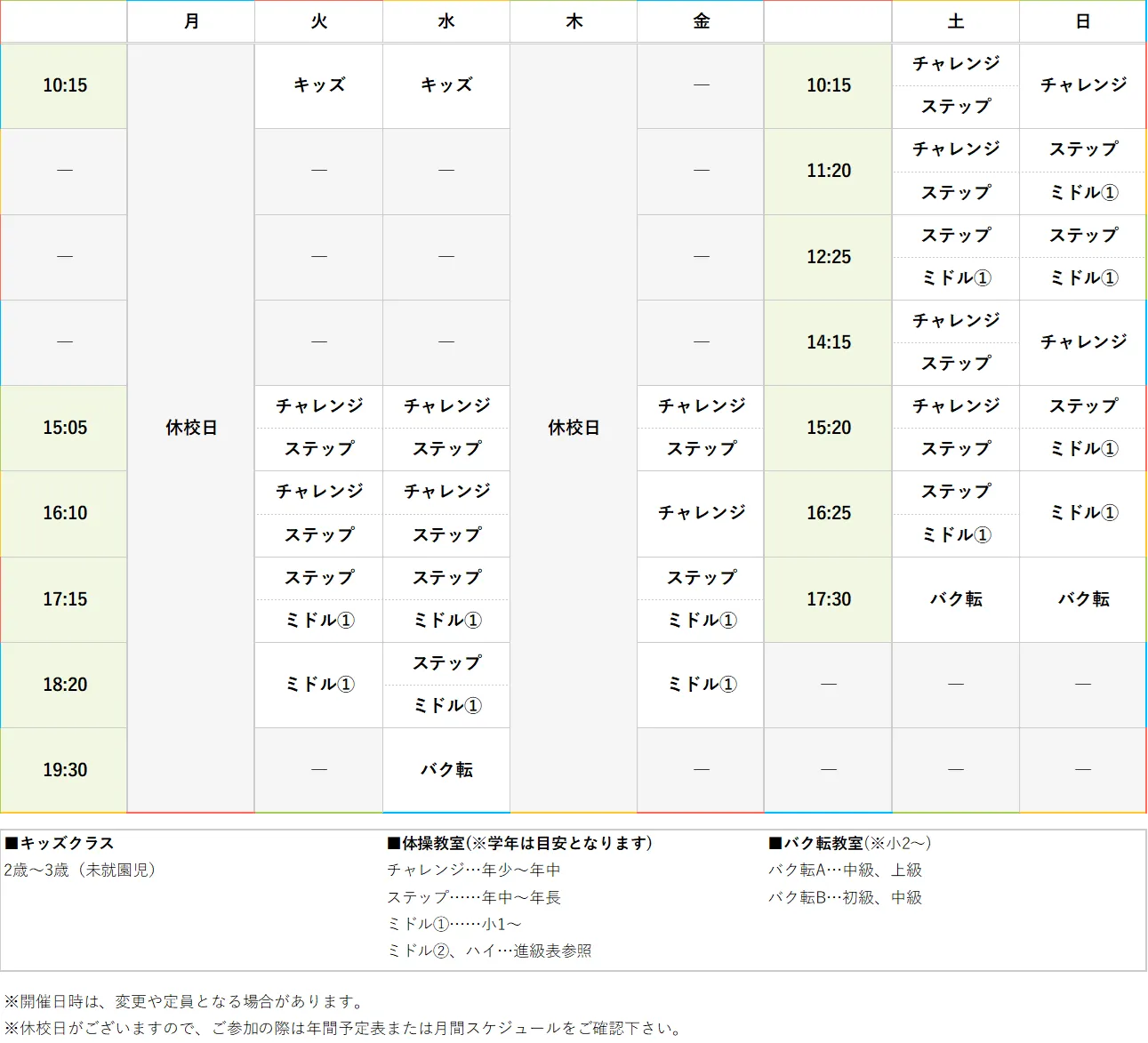Select the 土 day header
1148x1043 pixels.
tap(956, 21)
